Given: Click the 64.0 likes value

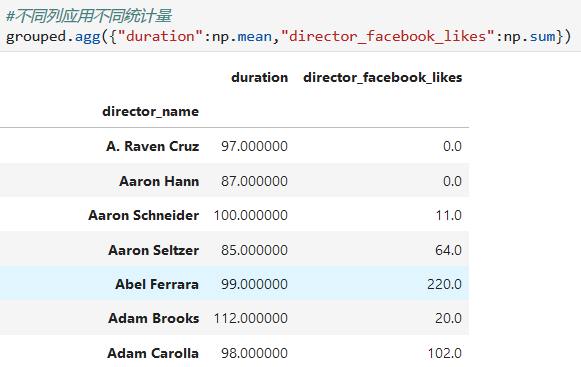Looking at the screenshot, I should (x=448, y=250).
